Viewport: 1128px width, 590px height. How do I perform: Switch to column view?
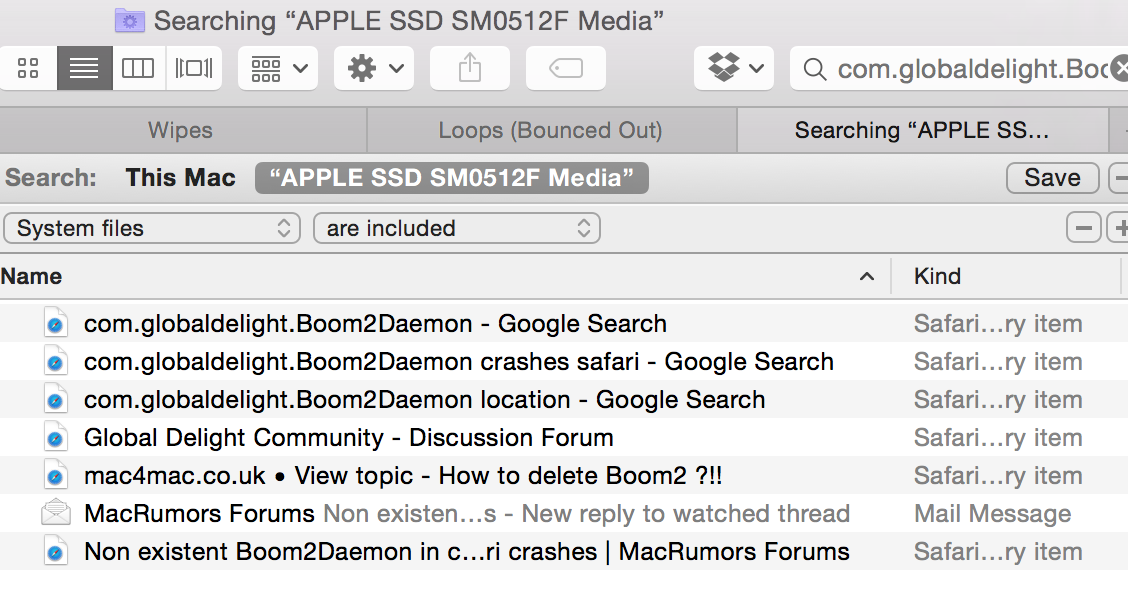138,68
